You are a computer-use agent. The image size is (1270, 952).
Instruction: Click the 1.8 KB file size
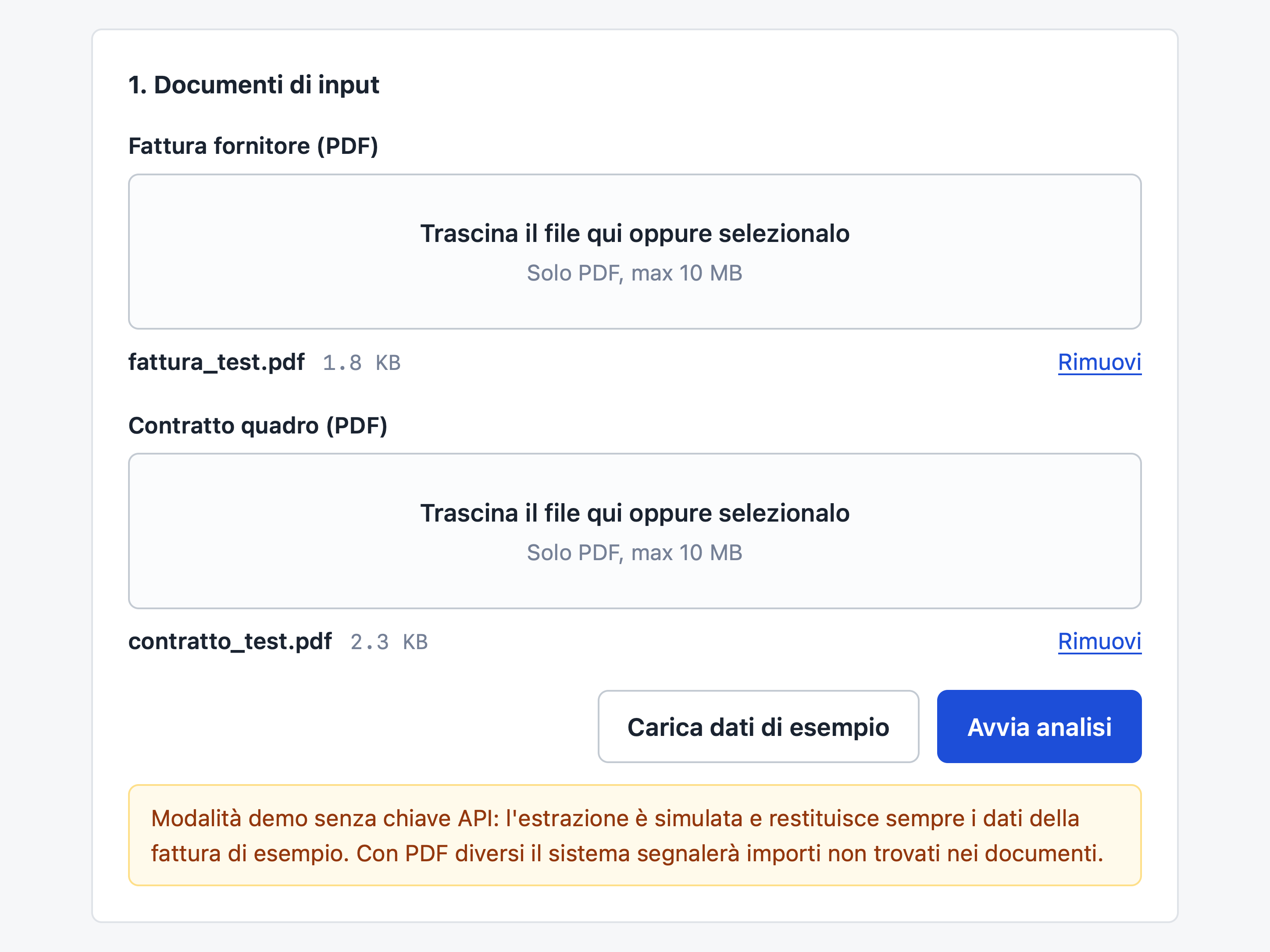click(x=362, y=363)
